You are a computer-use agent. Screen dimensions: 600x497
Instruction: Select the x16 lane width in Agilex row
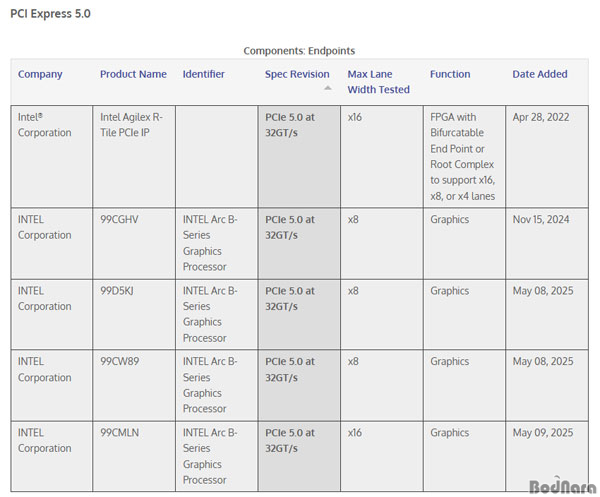(x=354, y=117)
